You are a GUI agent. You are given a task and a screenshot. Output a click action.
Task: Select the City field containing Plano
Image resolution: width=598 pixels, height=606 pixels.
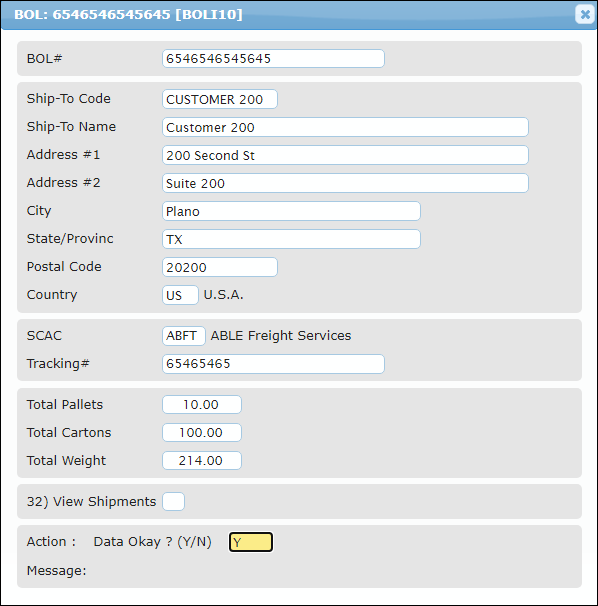click(291, 211)
